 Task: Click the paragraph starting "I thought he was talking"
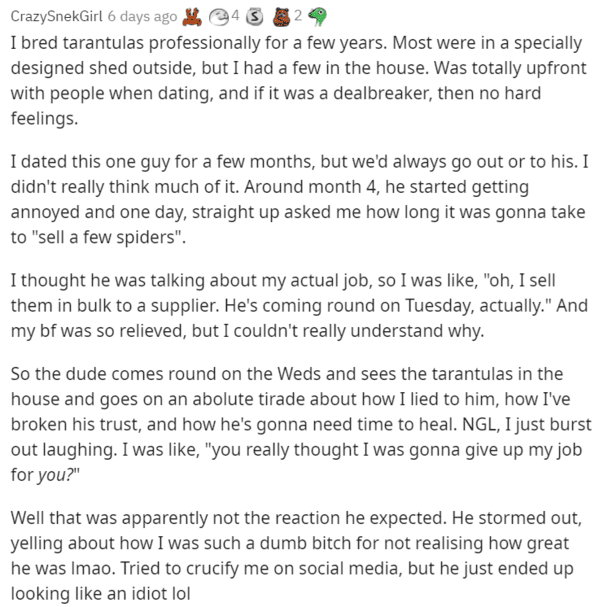299,305
